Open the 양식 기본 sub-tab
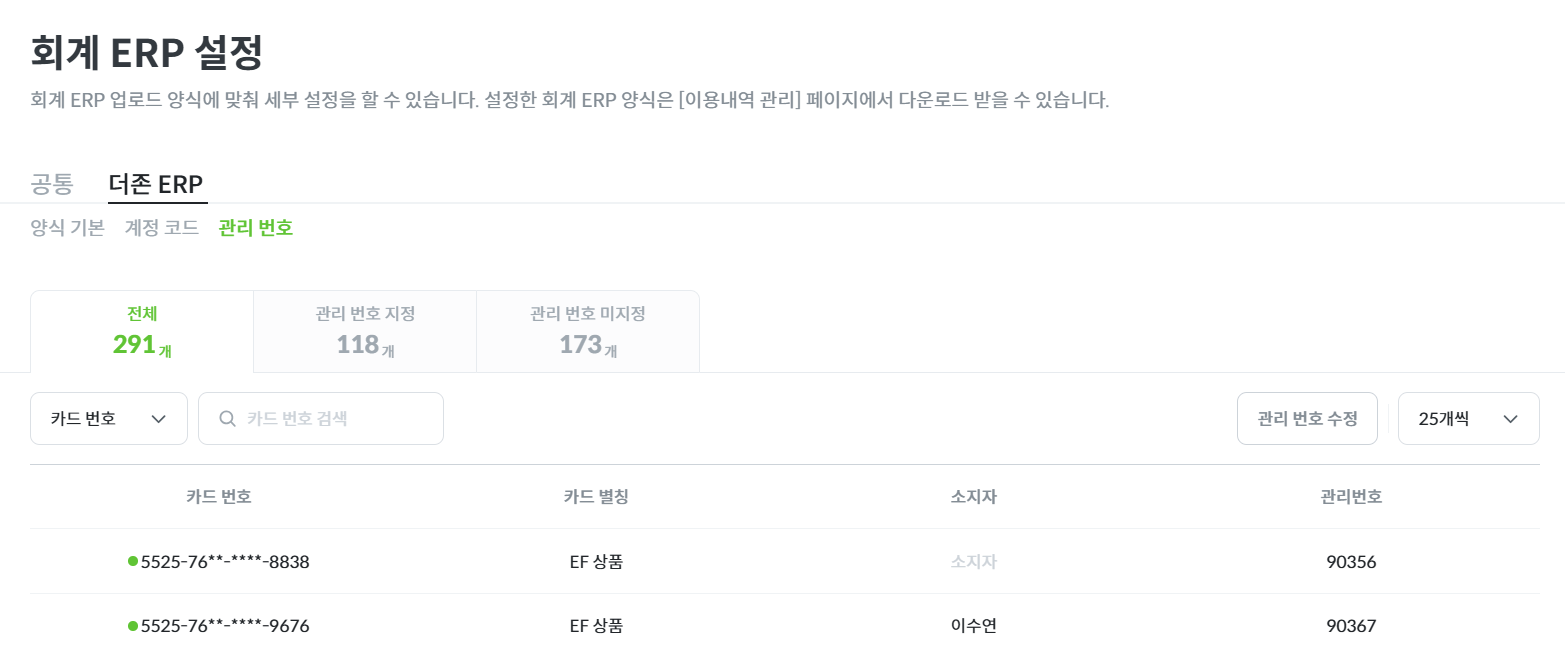This screenshot has height=652, width=1565. [x=68, y=228]
